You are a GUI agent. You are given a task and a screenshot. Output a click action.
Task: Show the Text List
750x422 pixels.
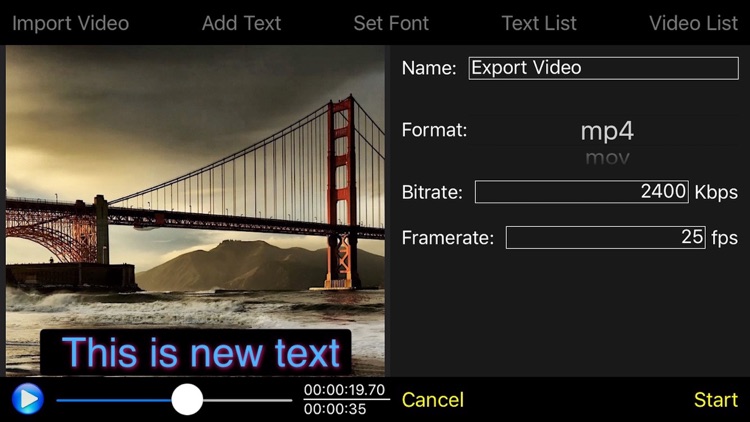(x=539, y=23)
